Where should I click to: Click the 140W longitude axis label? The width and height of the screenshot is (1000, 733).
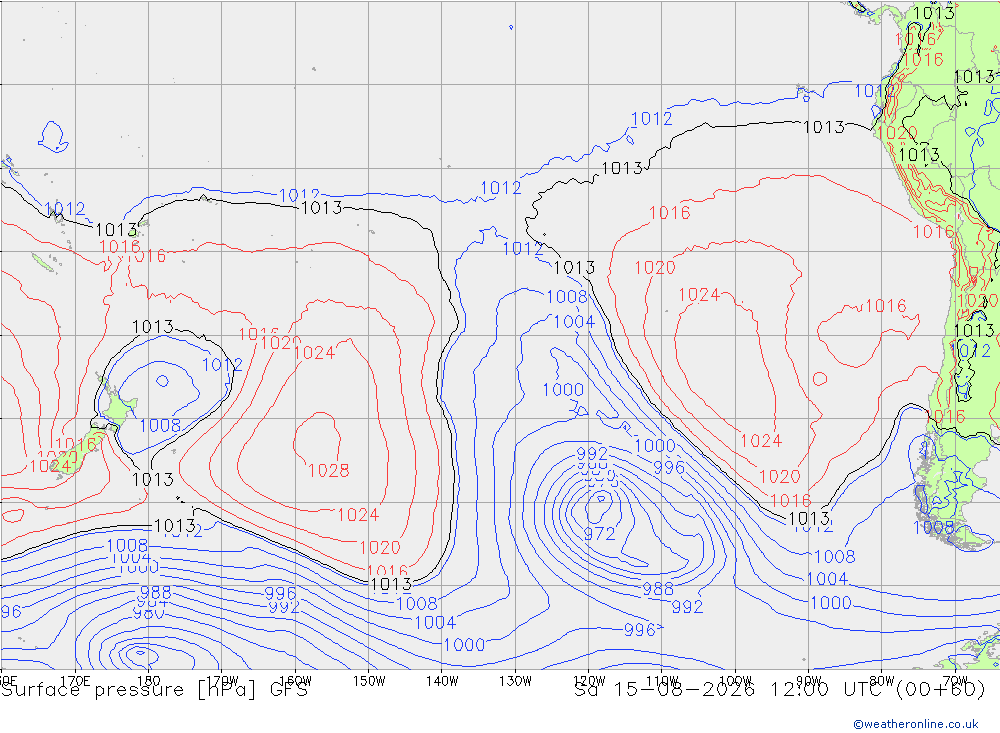tap(442, 681)
